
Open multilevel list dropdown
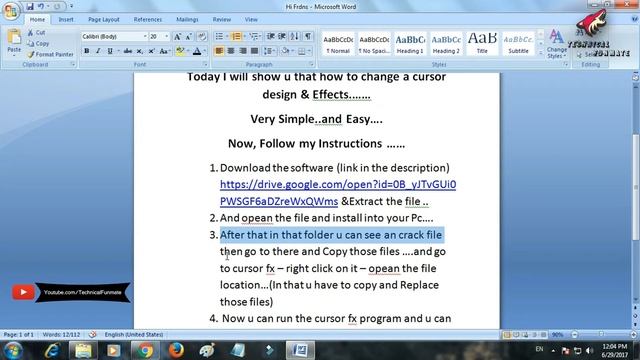(x=255, y=37)
